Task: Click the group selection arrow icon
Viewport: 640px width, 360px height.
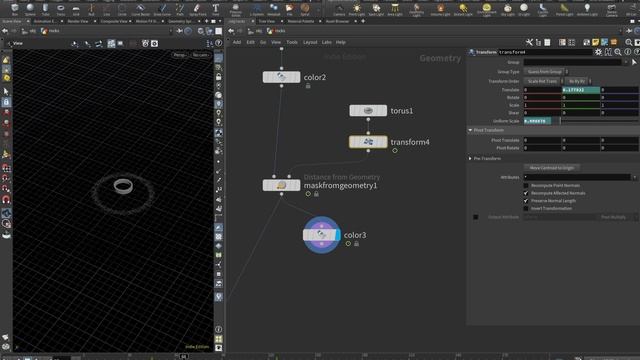Action: (x=634, y=62)
